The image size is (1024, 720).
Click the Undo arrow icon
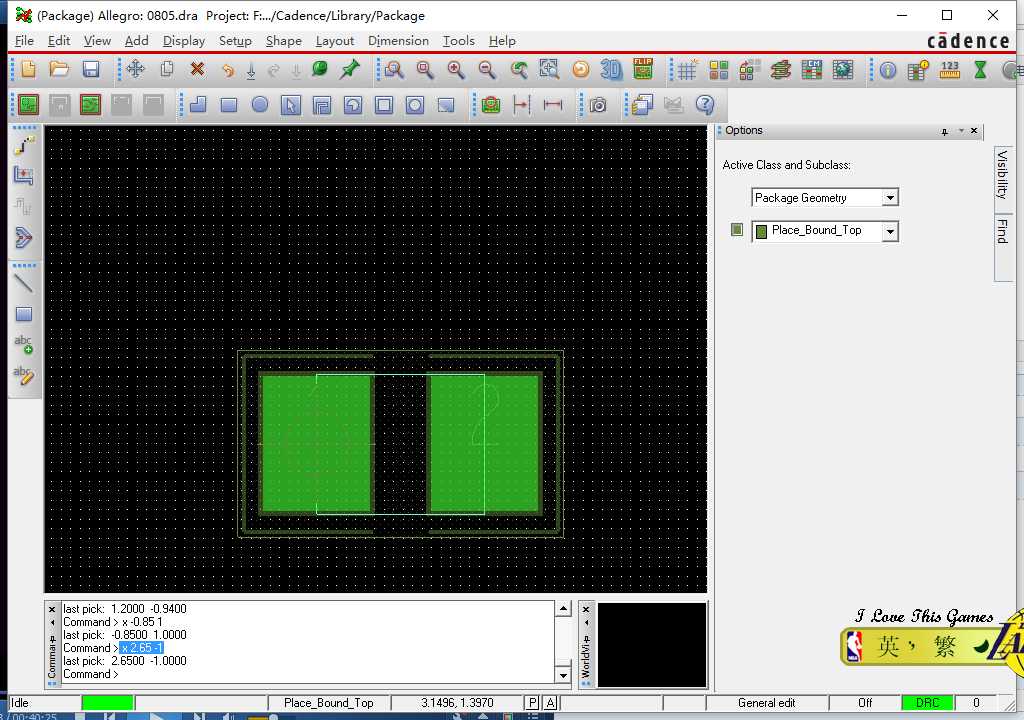click(x=227, y=70)
